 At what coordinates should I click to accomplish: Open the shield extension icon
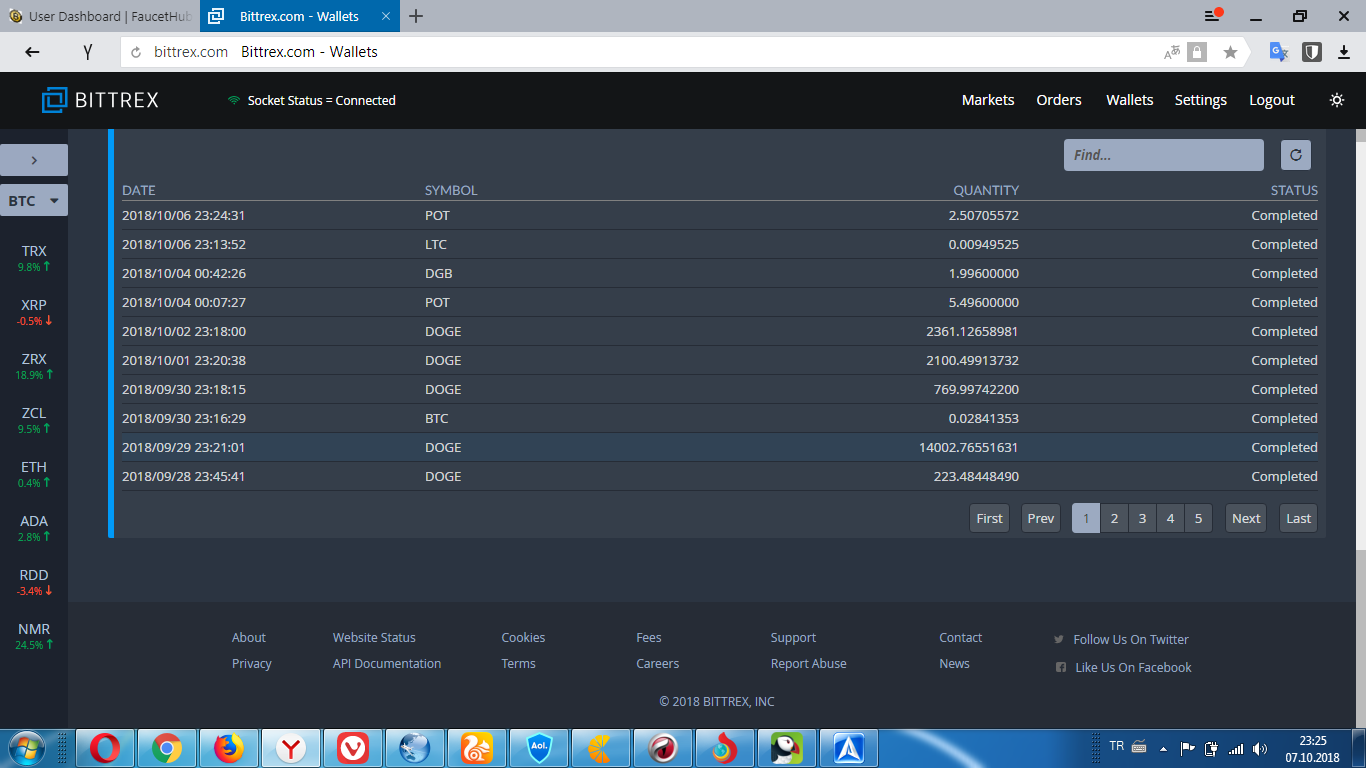point(1312,52)
